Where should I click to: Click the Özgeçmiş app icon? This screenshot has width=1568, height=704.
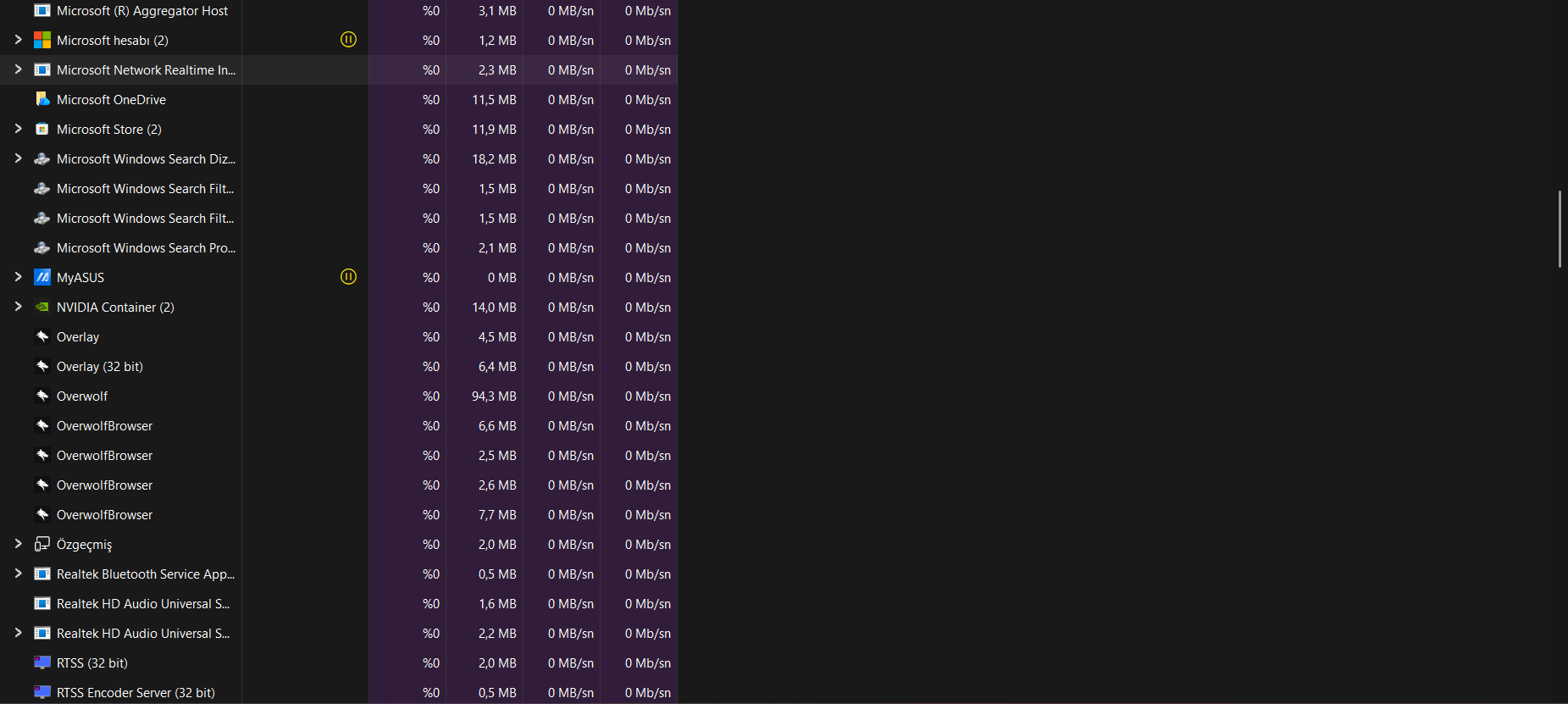click(42, 545)
